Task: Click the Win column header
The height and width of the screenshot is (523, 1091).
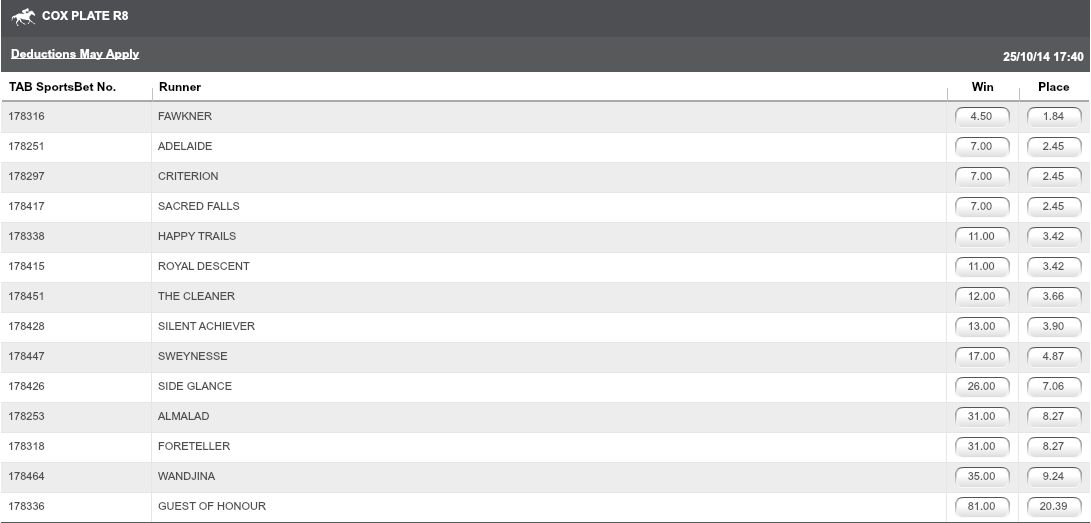Action: (982, 87)
